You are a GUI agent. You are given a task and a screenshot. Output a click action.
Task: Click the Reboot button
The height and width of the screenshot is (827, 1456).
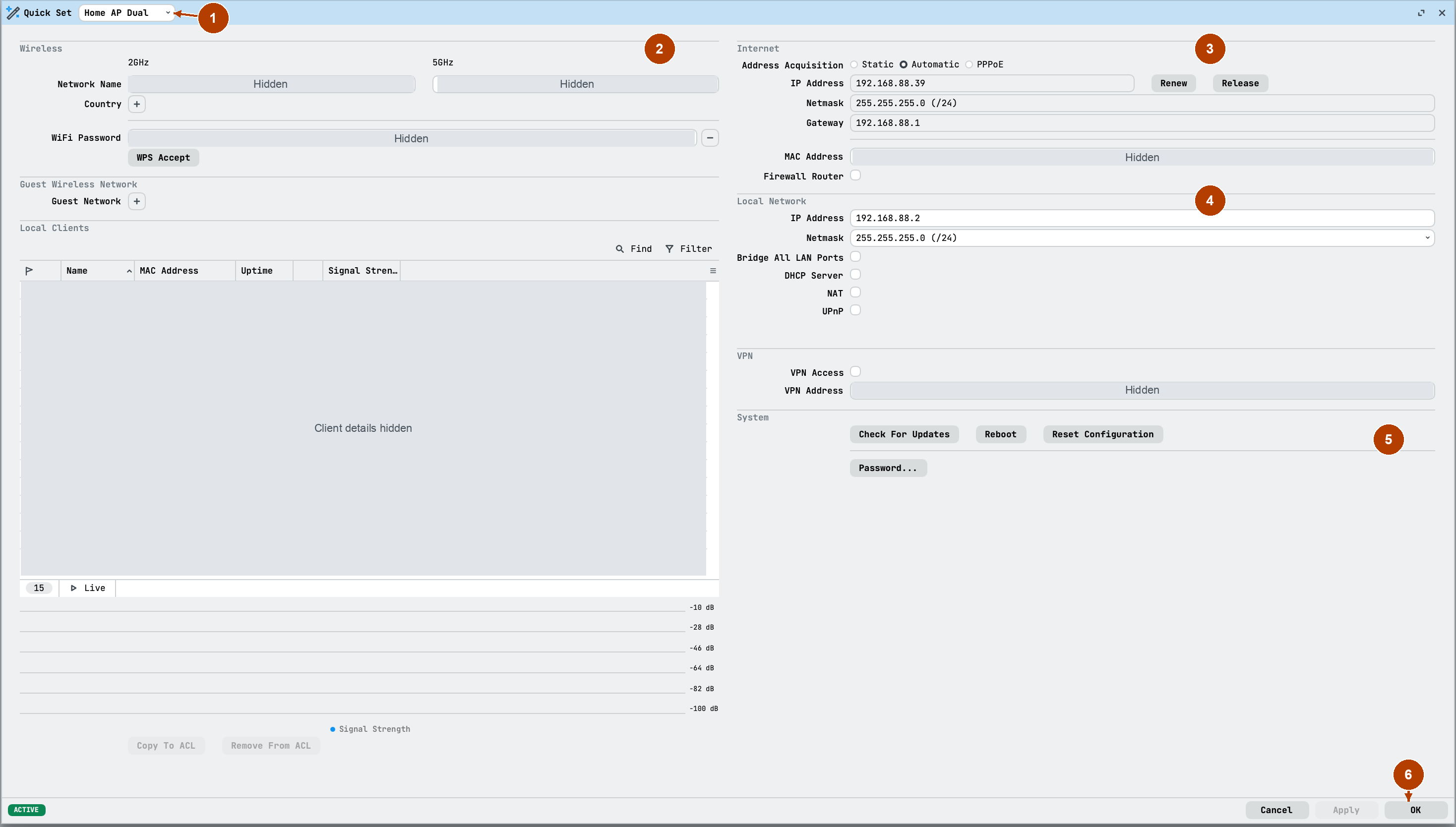pos(1000,434)
